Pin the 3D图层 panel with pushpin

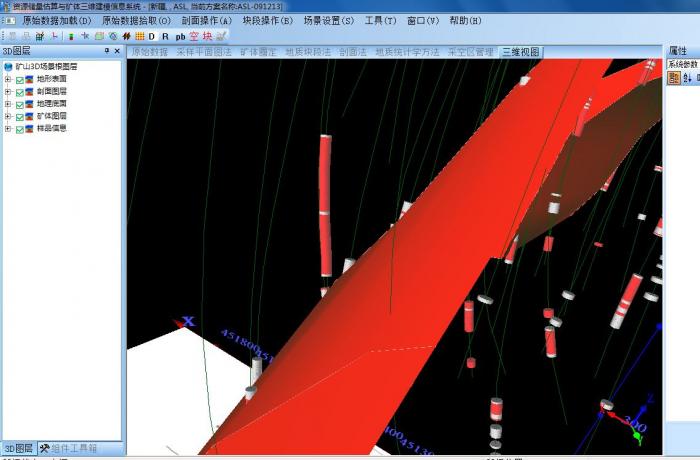[x=106, y=51]
